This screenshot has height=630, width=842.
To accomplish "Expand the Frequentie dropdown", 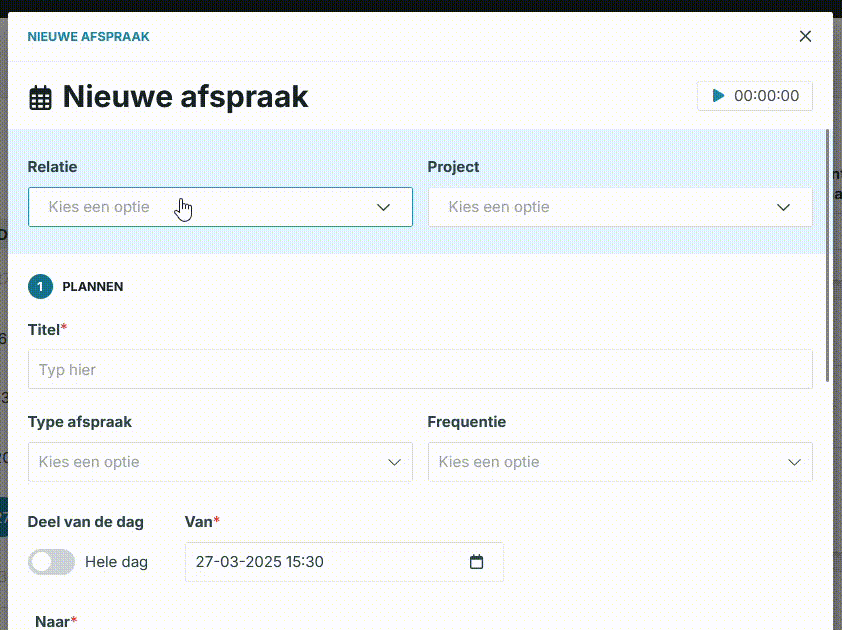I will (x=620, y=462).
